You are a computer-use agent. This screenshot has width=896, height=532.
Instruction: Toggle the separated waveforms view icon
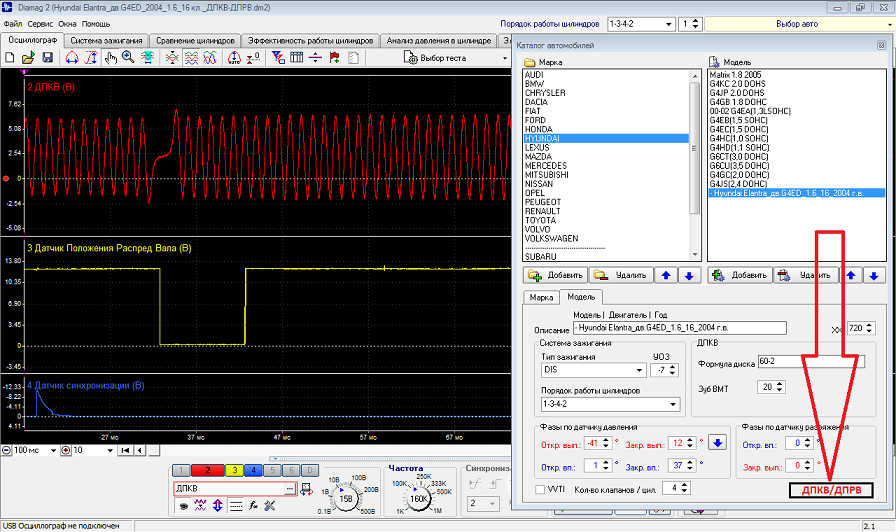191,58
